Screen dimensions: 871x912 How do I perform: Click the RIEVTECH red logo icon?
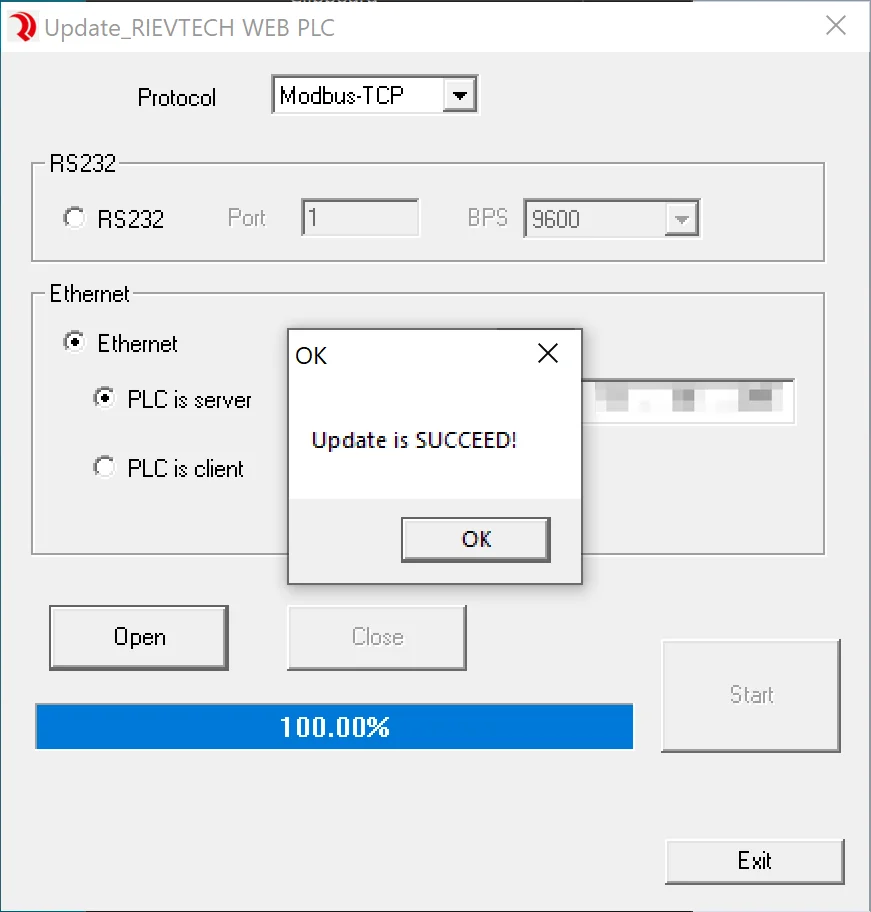point(22,27)
